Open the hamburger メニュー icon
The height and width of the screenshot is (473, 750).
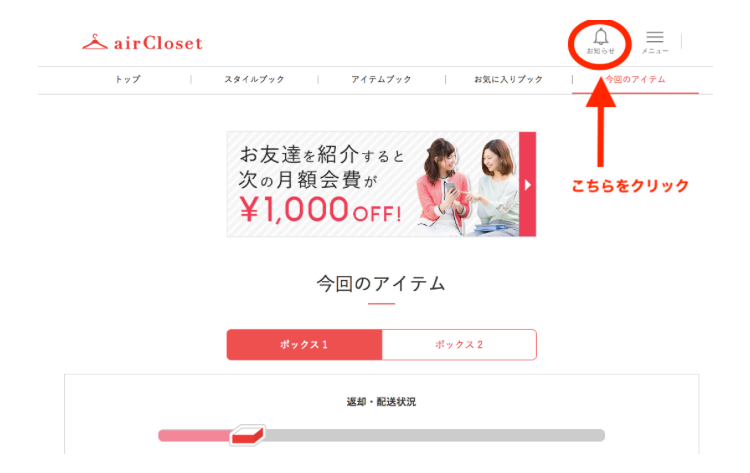coord(655,37)
